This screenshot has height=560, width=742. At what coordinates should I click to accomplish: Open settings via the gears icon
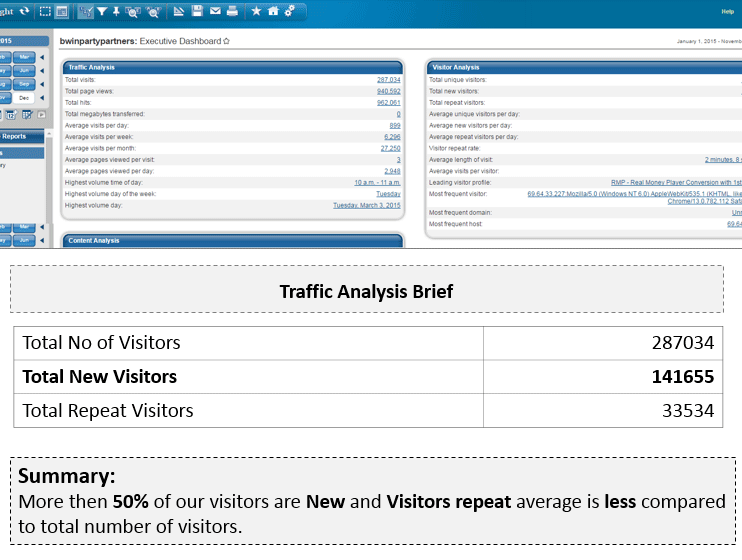click(289, 11)
